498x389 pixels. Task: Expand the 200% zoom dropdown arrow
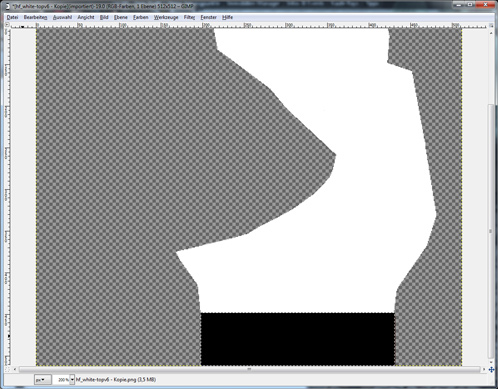[72, 380]
